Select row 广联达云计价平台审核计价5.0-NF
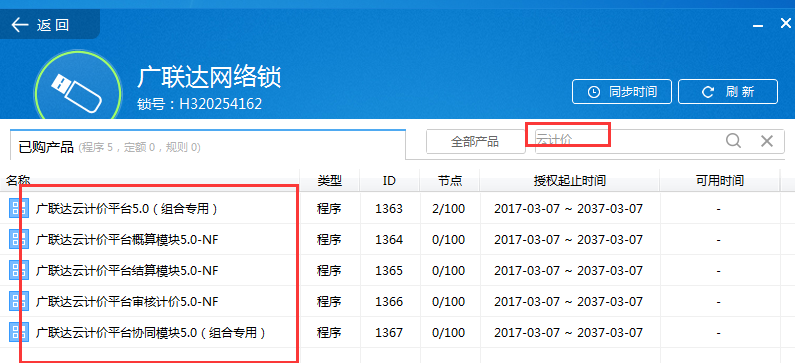 398,302
